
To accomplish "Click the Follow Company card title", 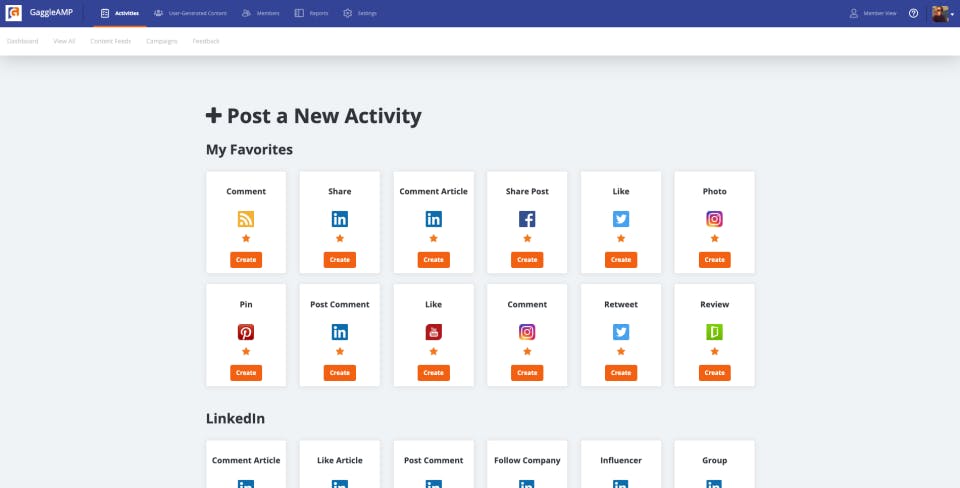I will (527, 460).
